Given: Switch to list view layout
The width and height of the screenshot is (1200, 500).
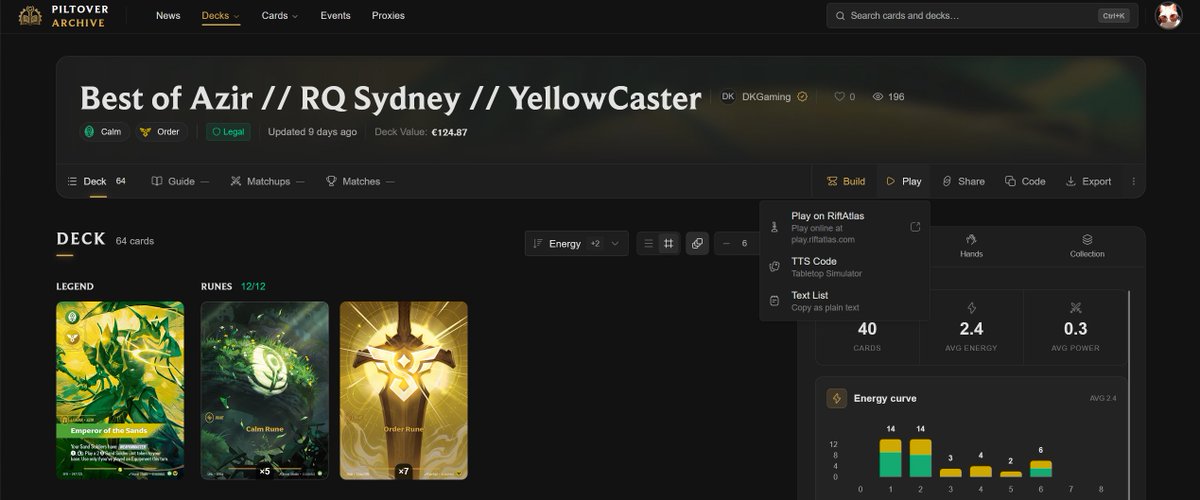Looking at the screenshot, I should pos(648,243).
